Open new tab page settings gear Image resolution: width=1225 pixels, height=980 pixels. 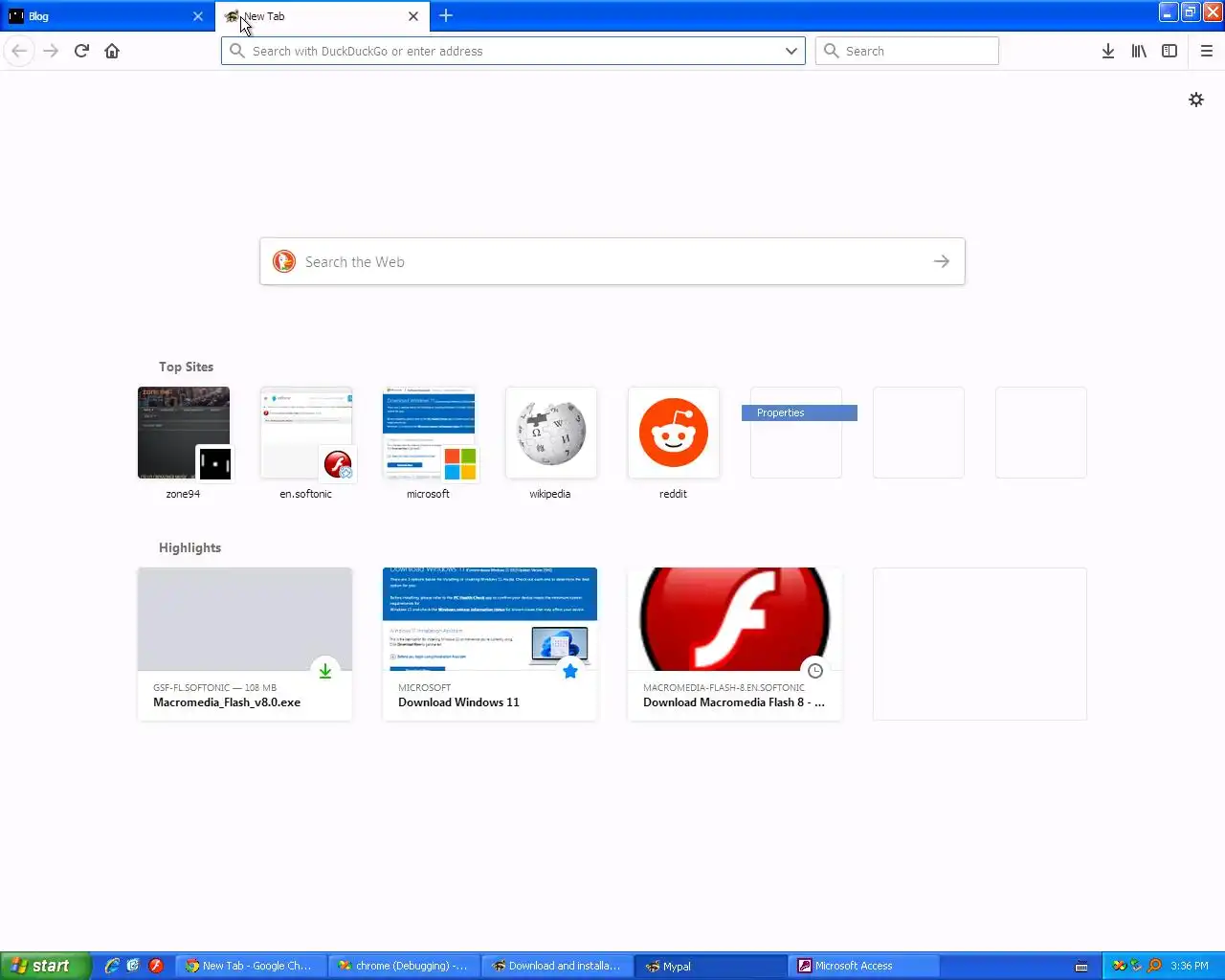point(1195,100)
